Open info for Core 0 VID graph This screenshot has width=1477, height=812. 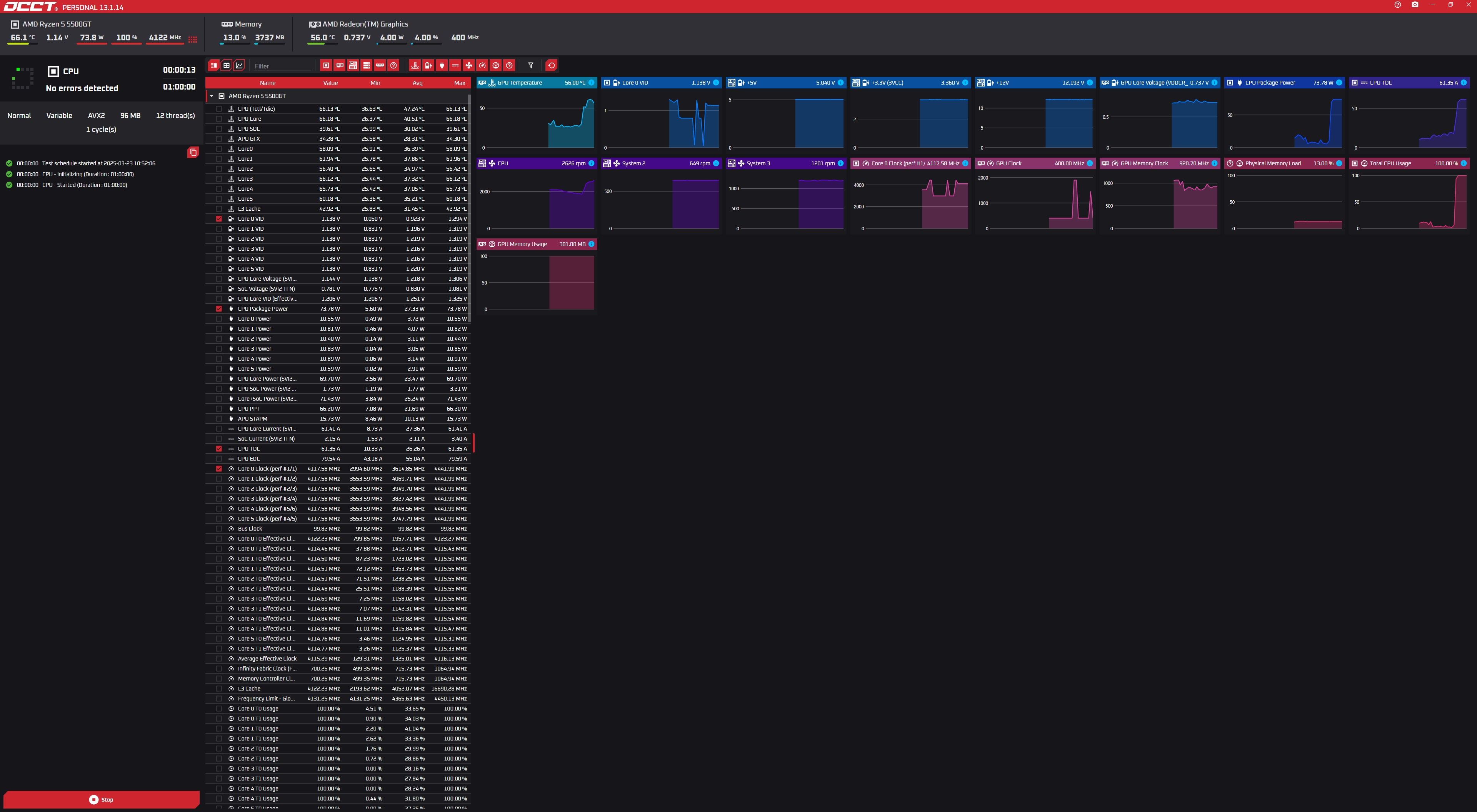(x=715, y=83)
